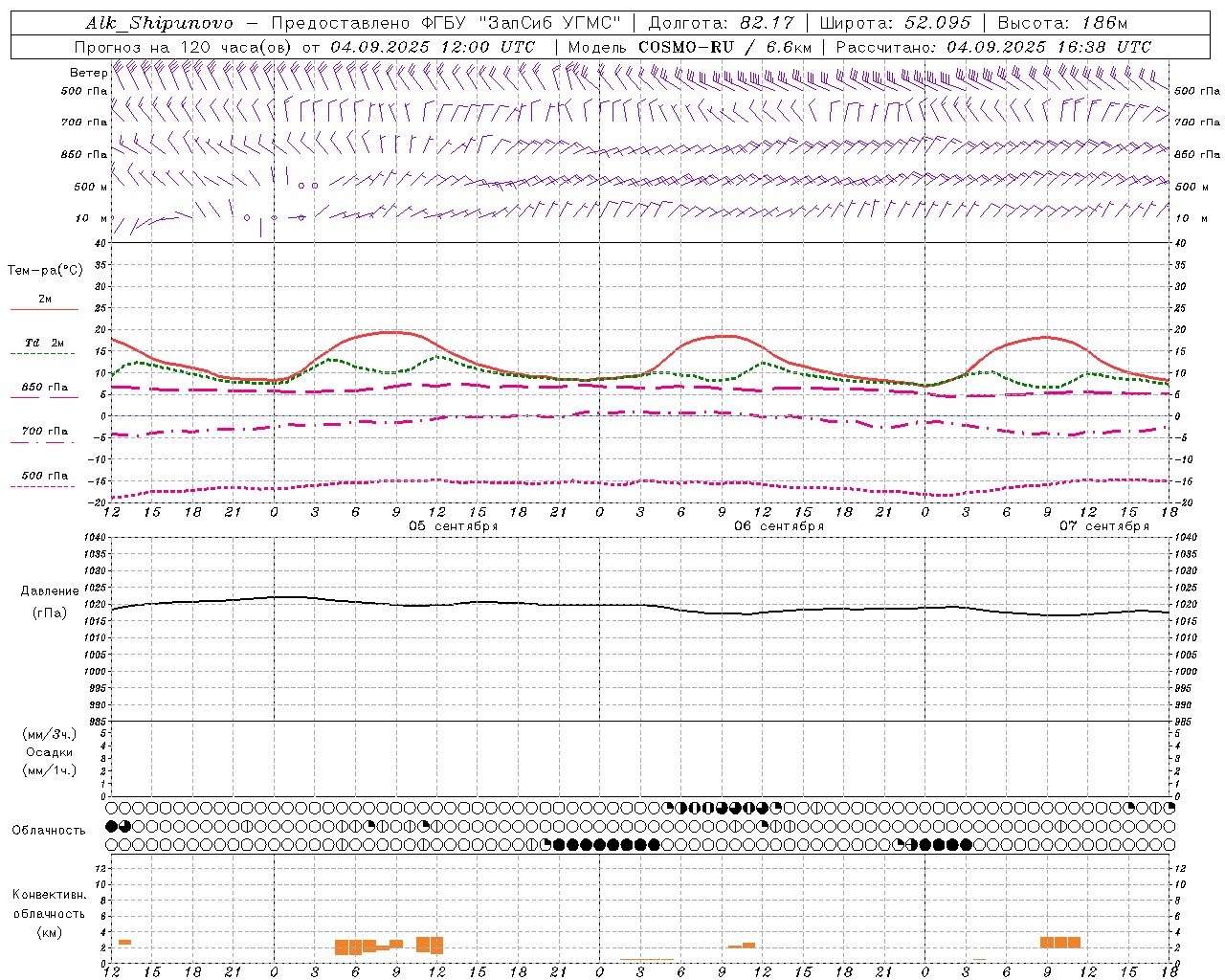Click the '(км)' unit under convective cloud label
This screenshot has height=980, width=1225.
(x=49, y=932)
